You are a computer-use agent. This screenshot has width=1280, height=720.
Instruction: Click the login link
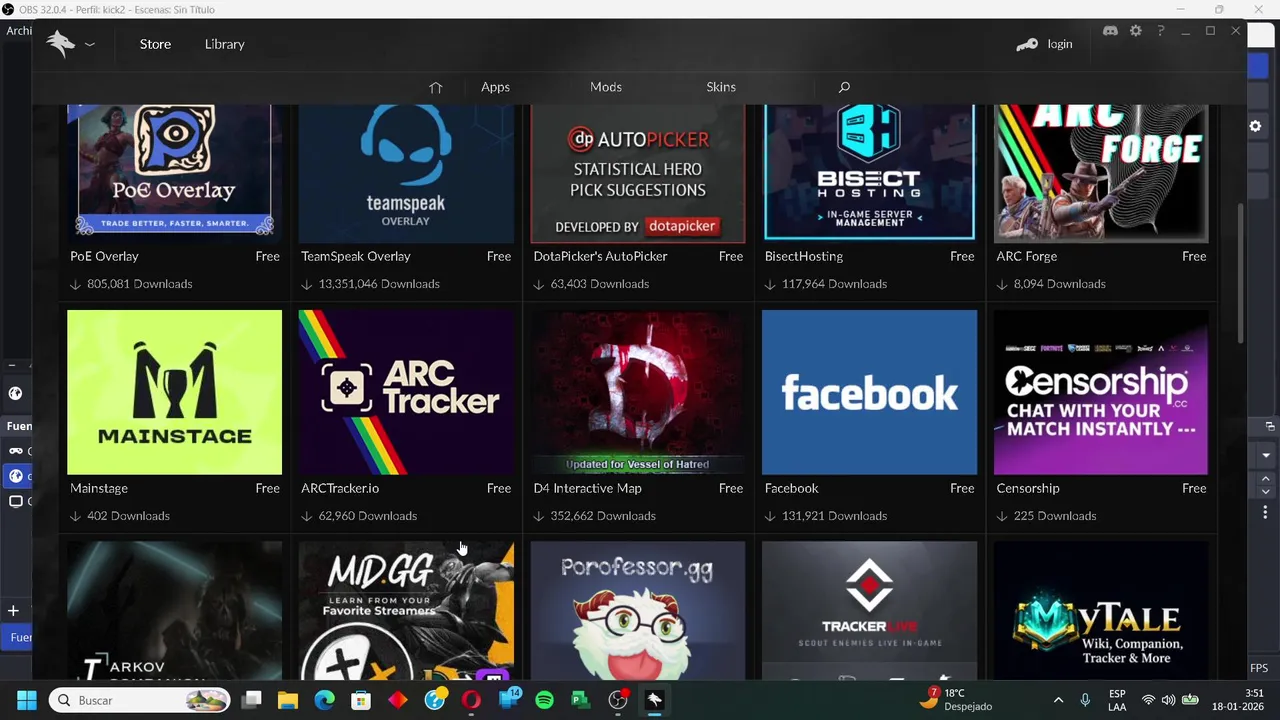[x=1060, y=44]
